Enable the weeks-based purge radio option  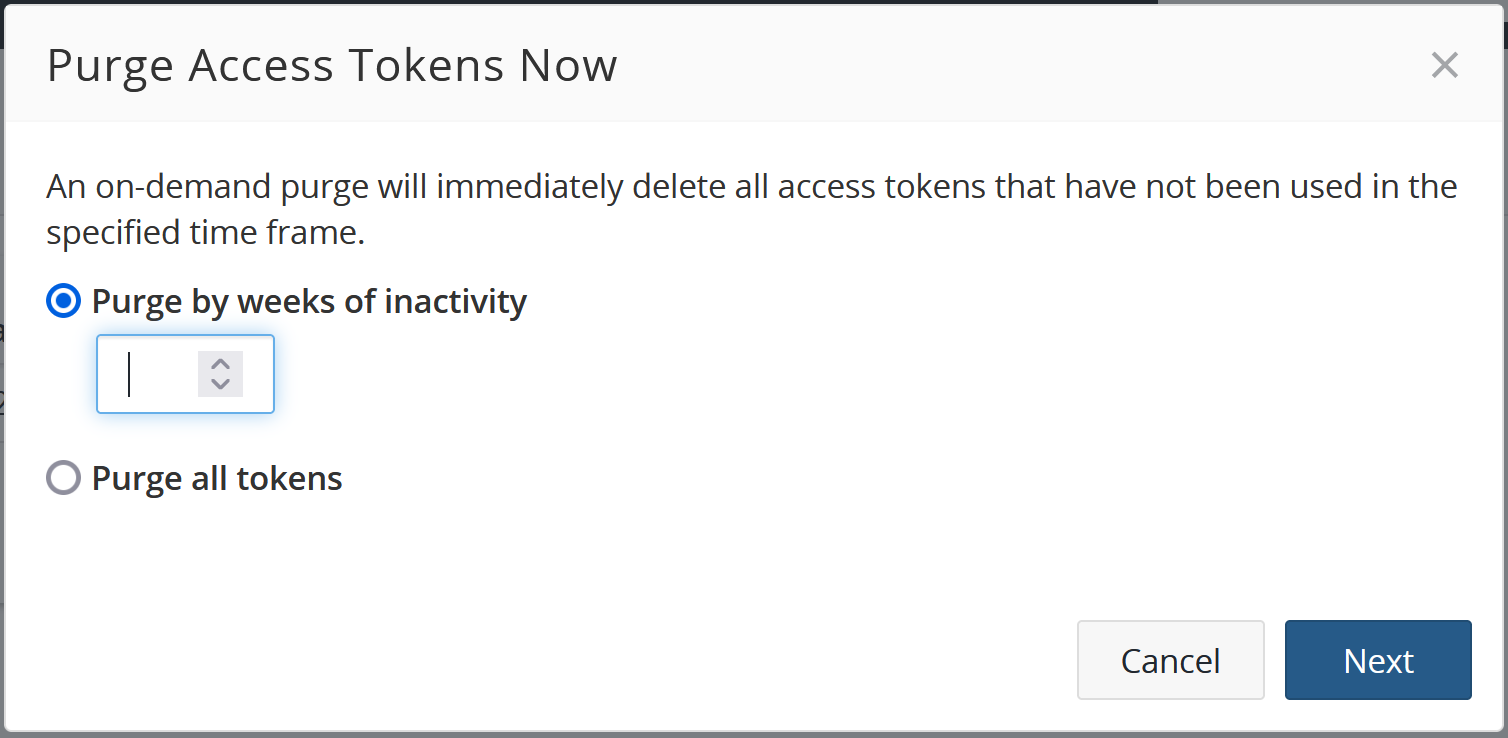click(x=64, y=301)
